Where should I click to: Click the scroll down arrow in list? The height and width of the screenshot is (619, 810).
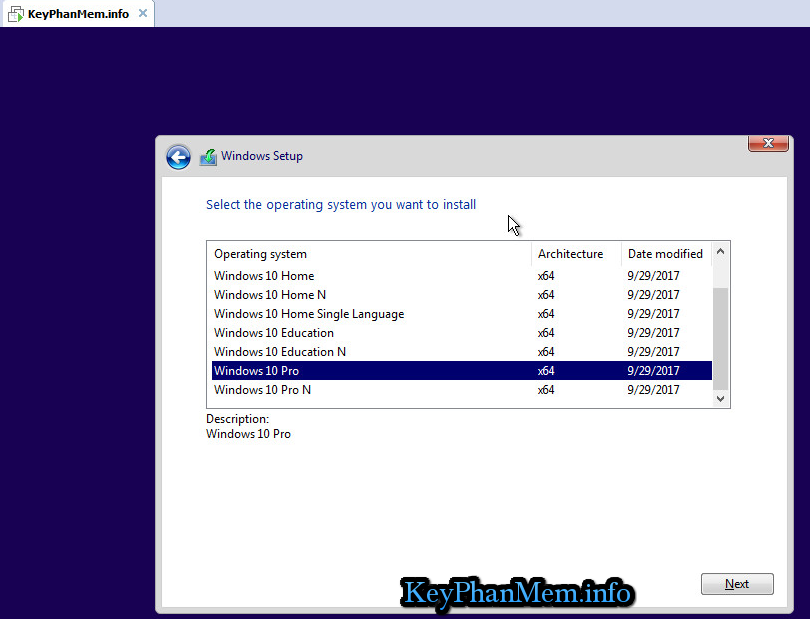(x=721, y=399)
